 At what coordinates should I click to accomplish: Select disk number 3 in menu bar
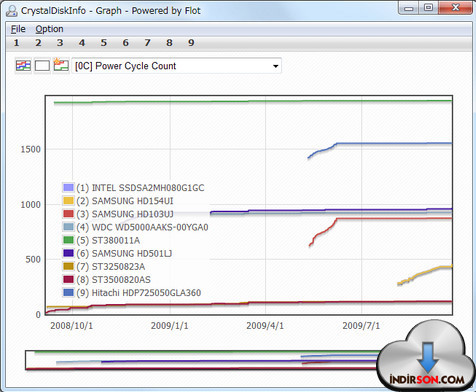pos(60,43)
